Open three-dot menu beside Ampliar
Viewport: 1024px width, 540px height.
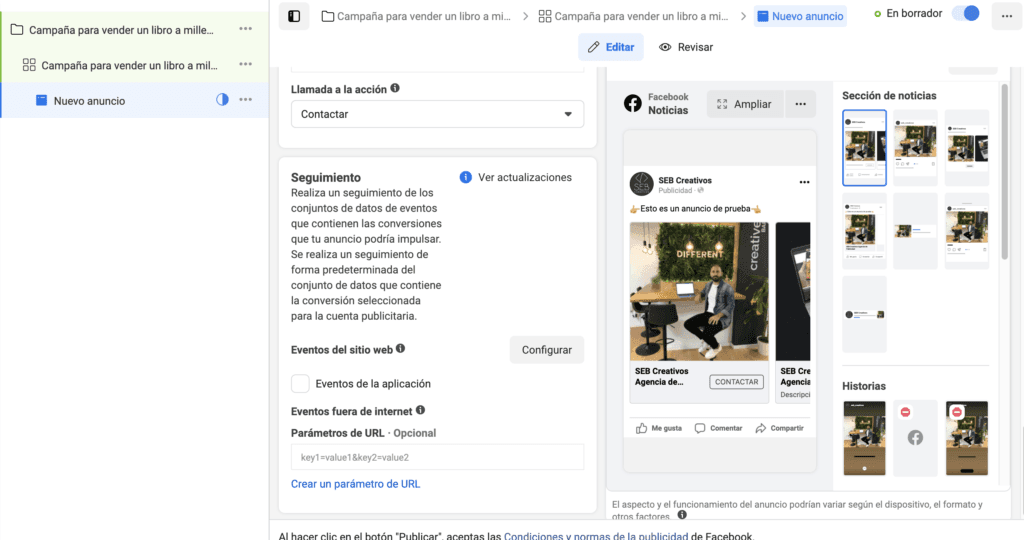pos(800,104)
